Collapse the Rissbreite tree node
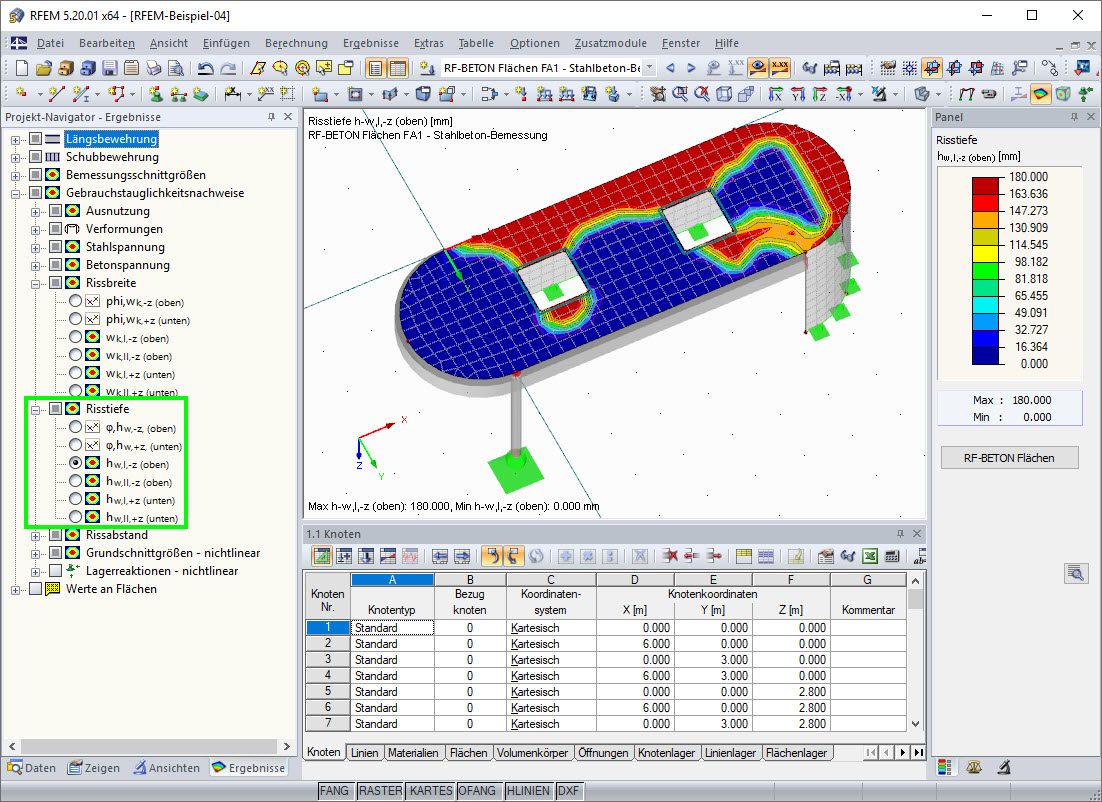This screenshot has width=1102, height=802. point(35,283)
